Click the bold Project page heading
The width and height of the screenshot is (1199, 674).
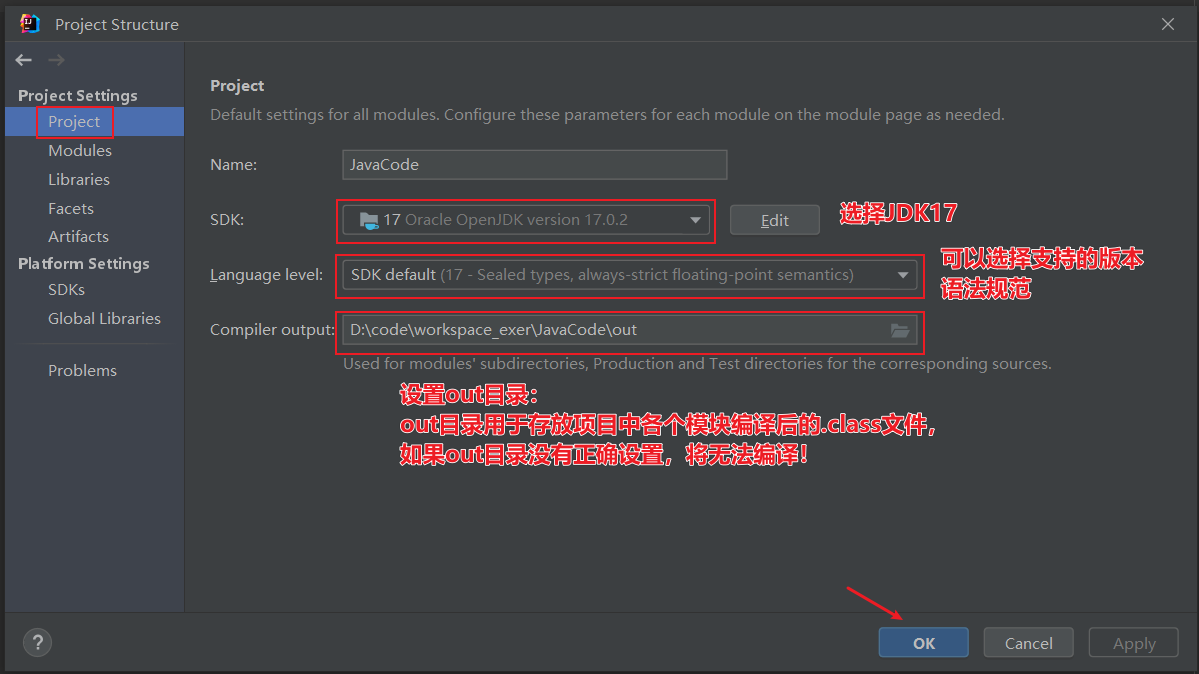click(x=237, y=86)
